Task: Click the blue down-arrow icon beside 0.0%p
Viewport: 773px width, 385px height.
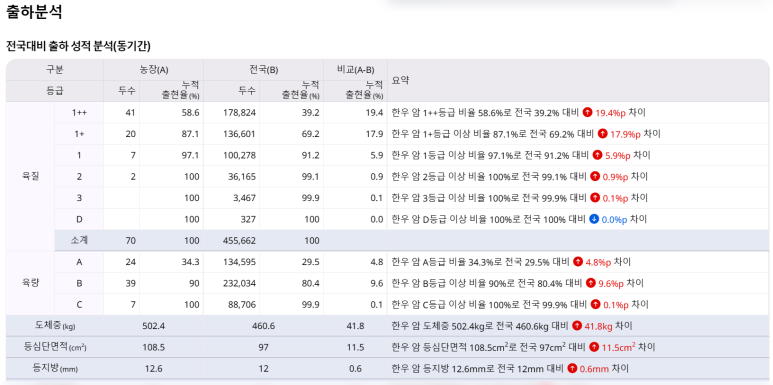Action: coord(594,219)
